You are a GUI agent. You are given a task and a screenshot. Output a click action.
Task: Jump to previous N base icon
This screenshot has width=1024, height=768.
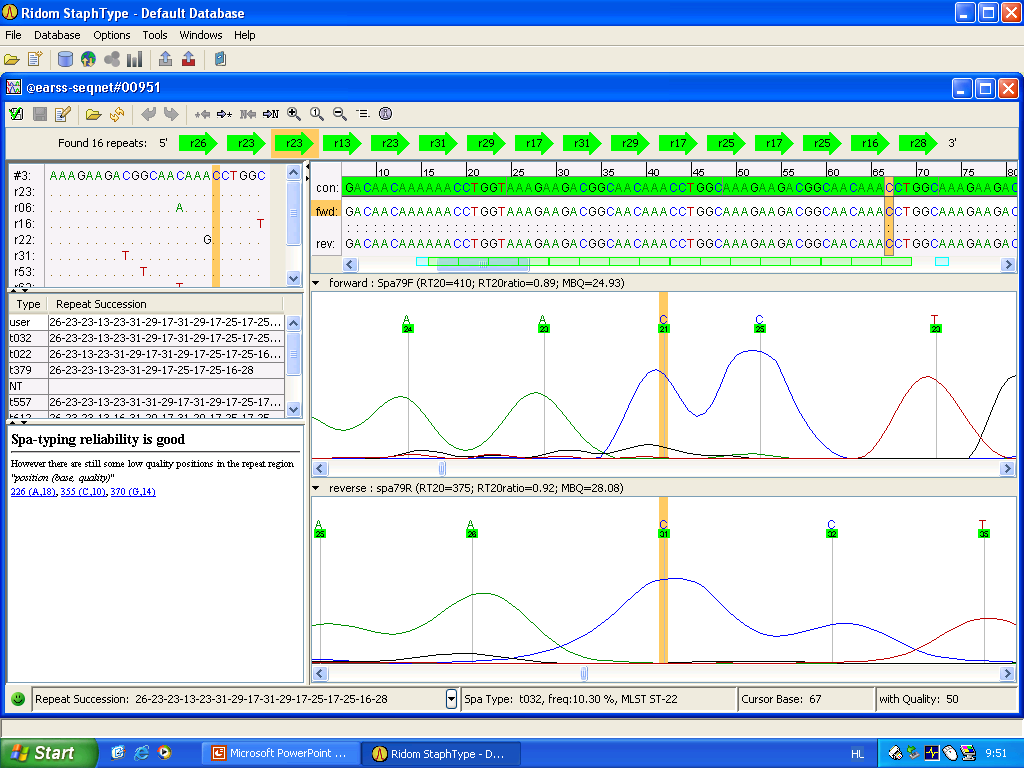click(x=248, y=114)
